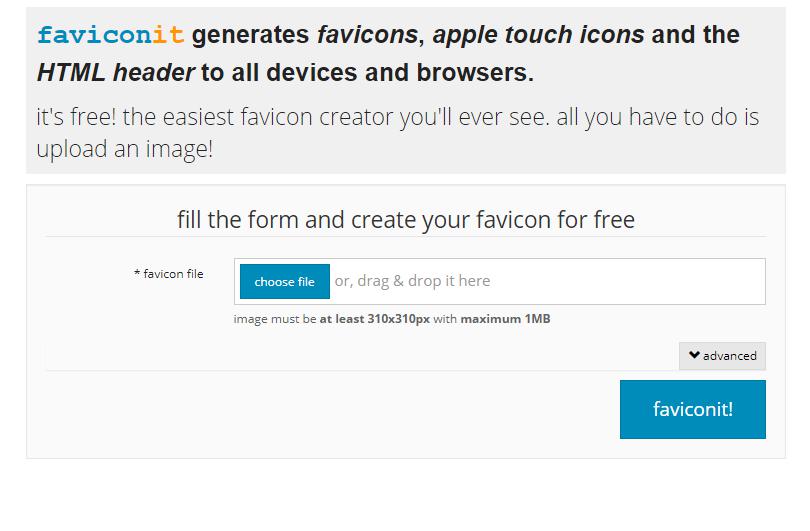
Task: Click the "* favicon file" label
Action: [x=168, y=274]
